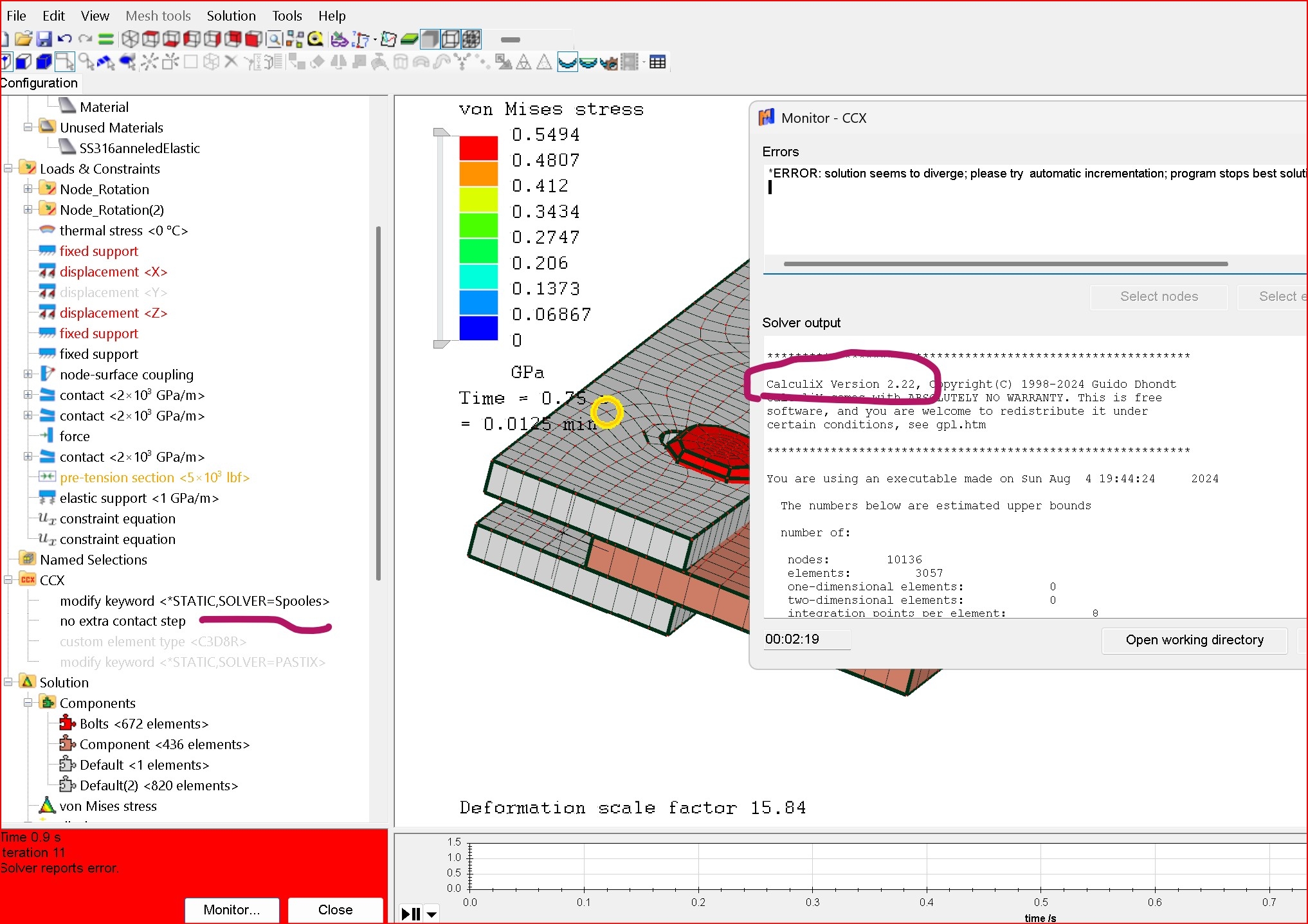
Task: Toggle the wireframe cube display mode
Action: [450, 39]
